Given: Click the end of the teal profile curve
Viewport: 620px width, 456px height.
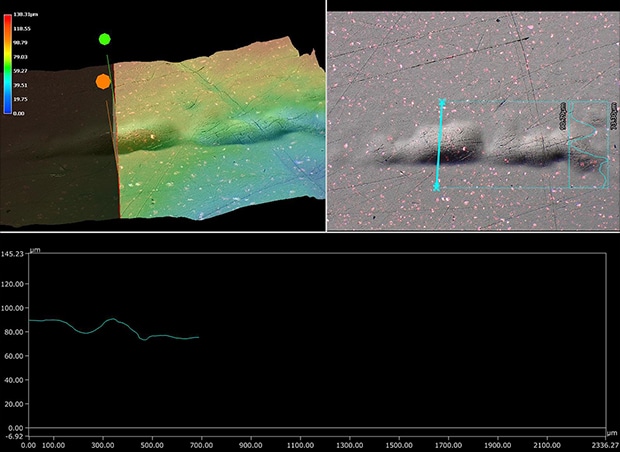Looking at the screenshot, I should tap(198, 338).
